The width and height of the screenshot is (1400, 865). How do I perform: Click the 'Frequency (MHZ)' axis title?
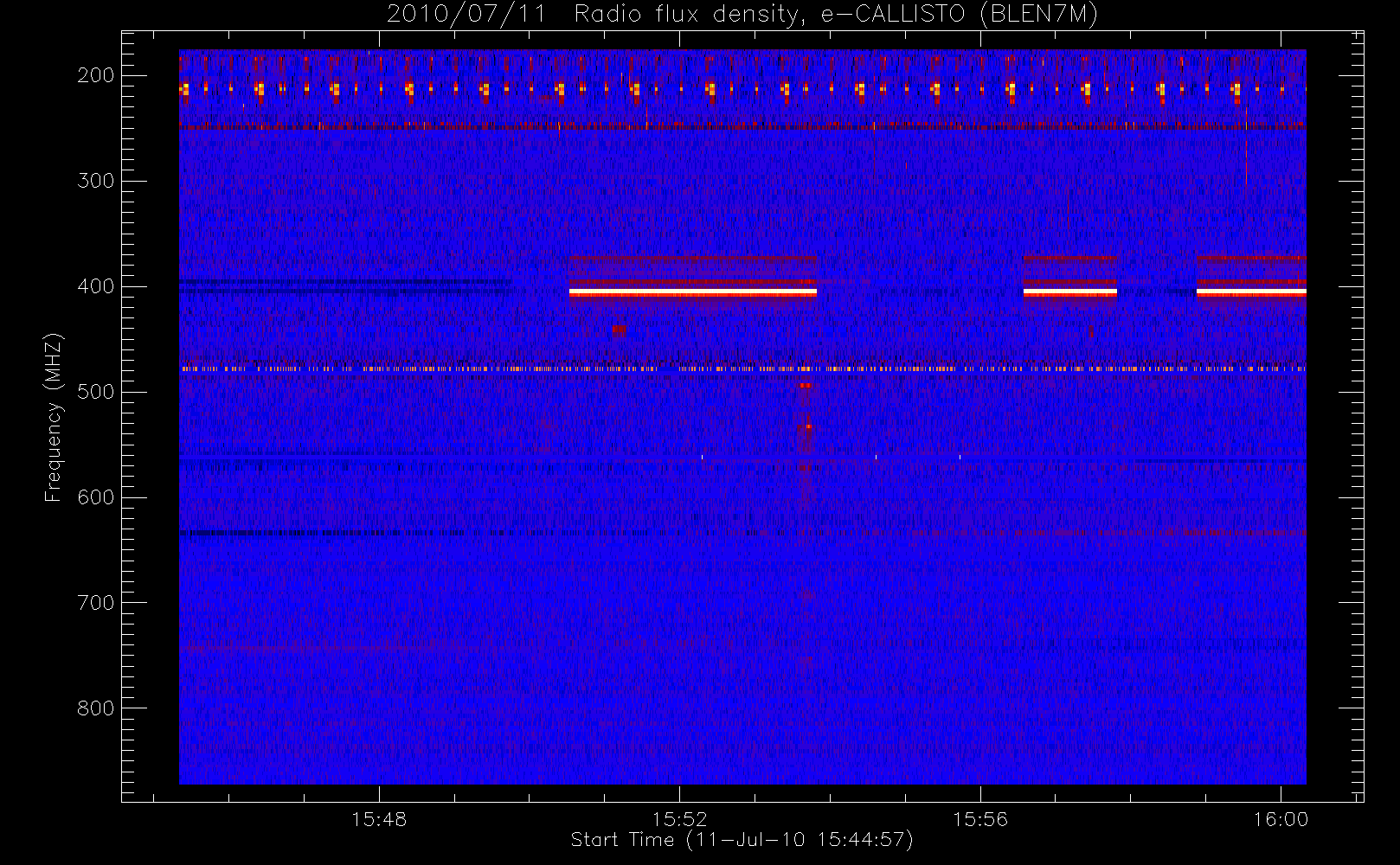pos(54,417)
